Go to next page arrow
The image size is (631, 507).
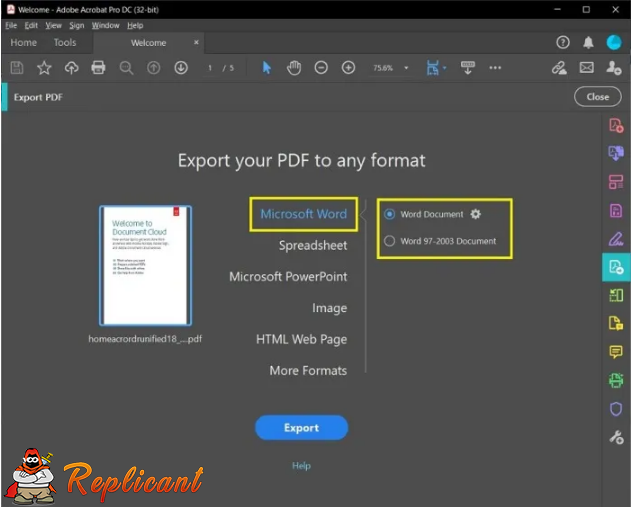coord(181,68)
